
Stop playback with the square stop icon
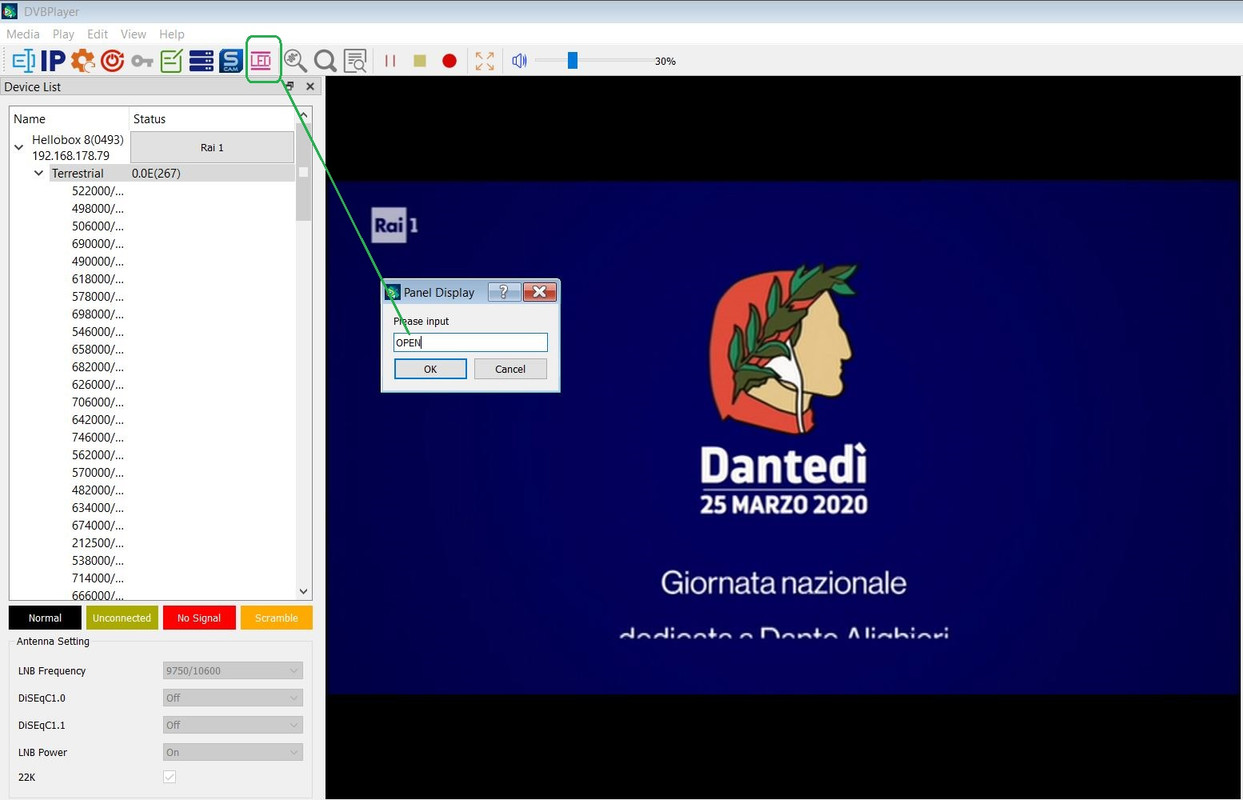point(420,61)
